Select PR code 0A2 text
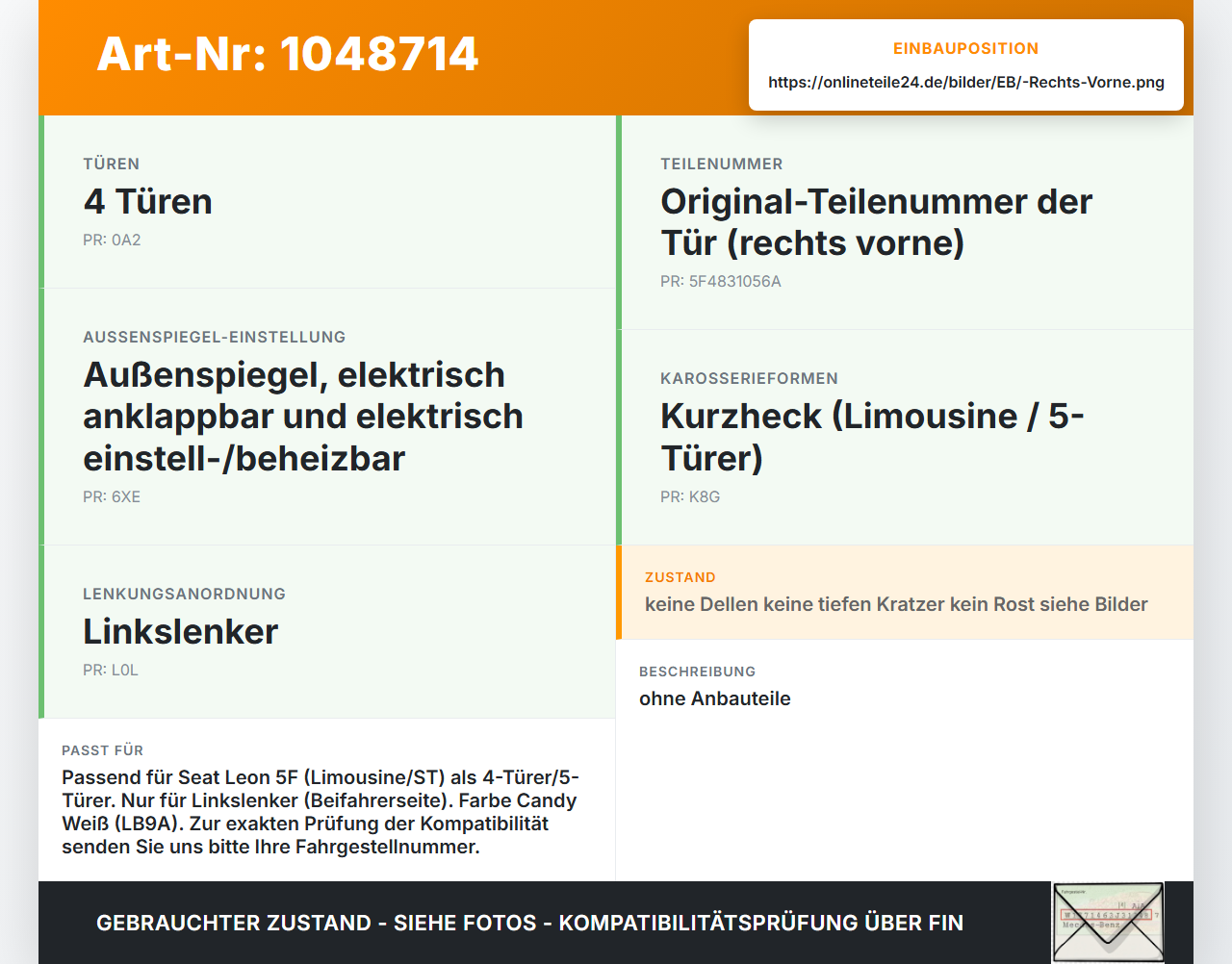Viewport: 1232px width, 964px height. 112,241
